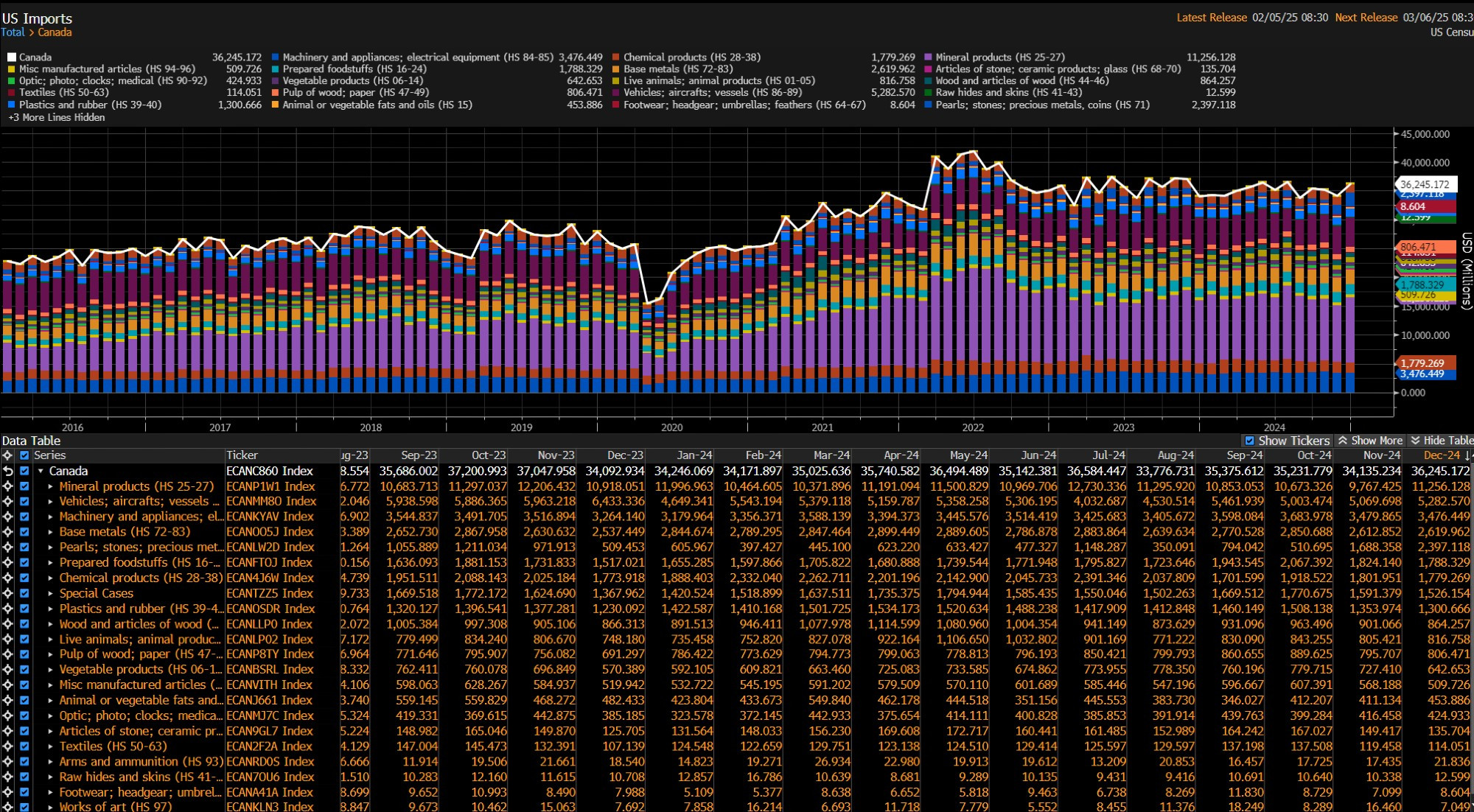Image resolution: width=1474 pixels, height=812 pixels.
Task: Click the Mineral products legend color swatch
Action: coord(929,57)
